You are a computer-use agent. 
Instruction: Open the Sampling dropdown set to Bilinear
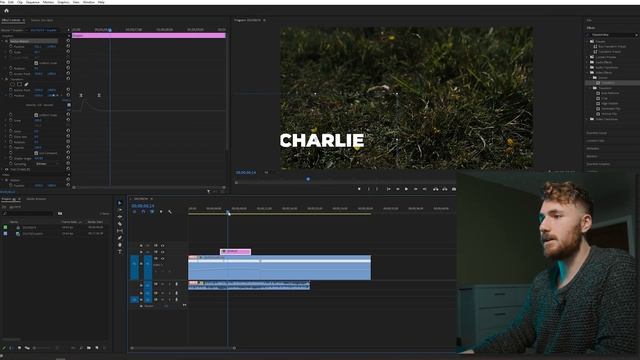pyautogui.click(x=47, y=164)
